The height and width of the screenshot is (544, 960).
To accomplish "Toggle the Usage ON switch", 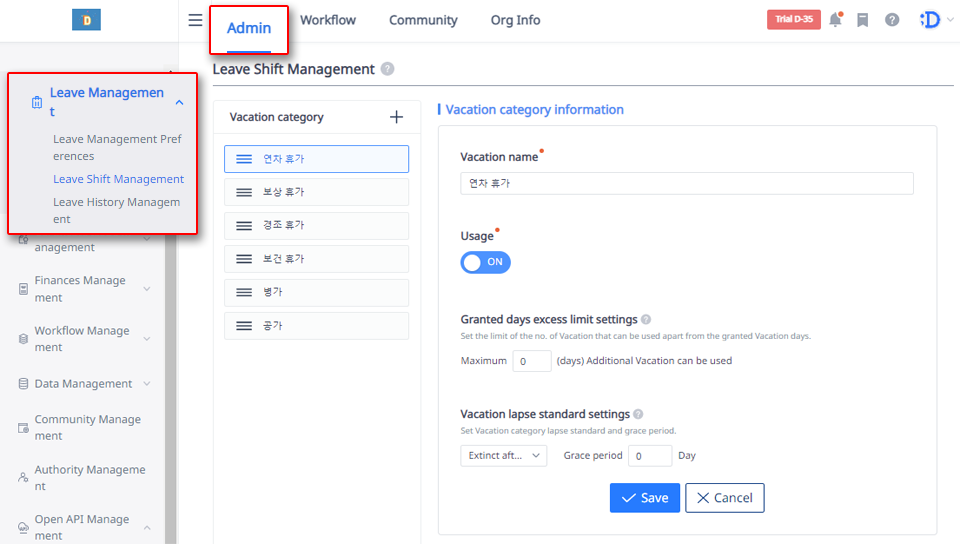I will tap(485, 262).
